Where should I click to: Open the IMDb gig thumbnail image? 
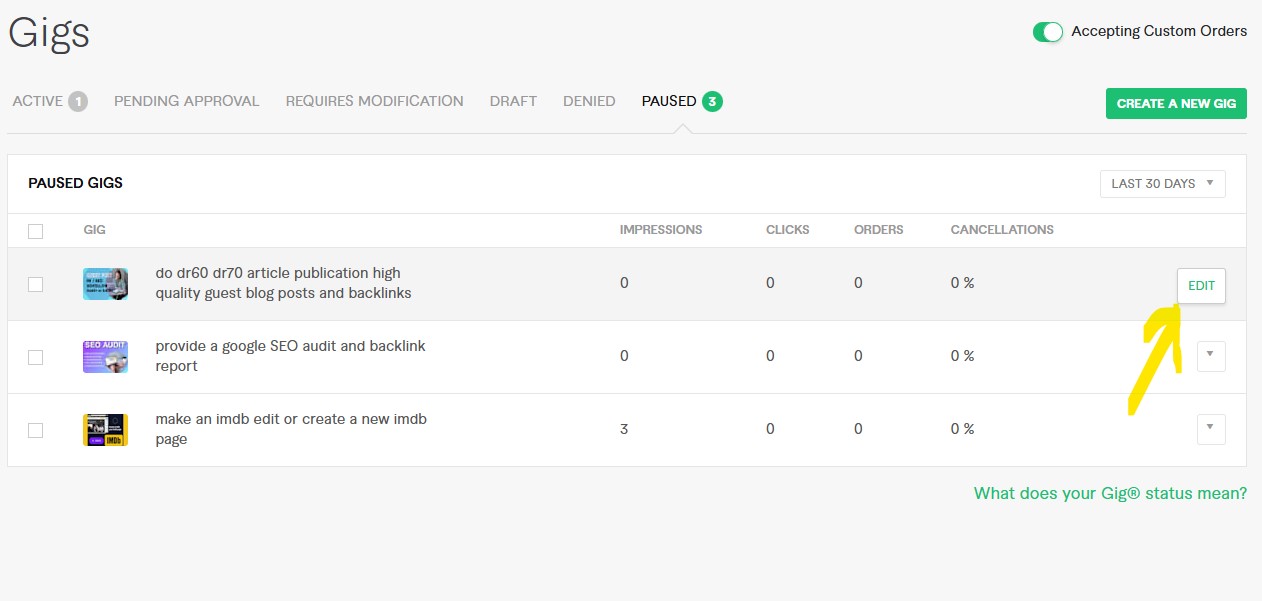(105, 430)
